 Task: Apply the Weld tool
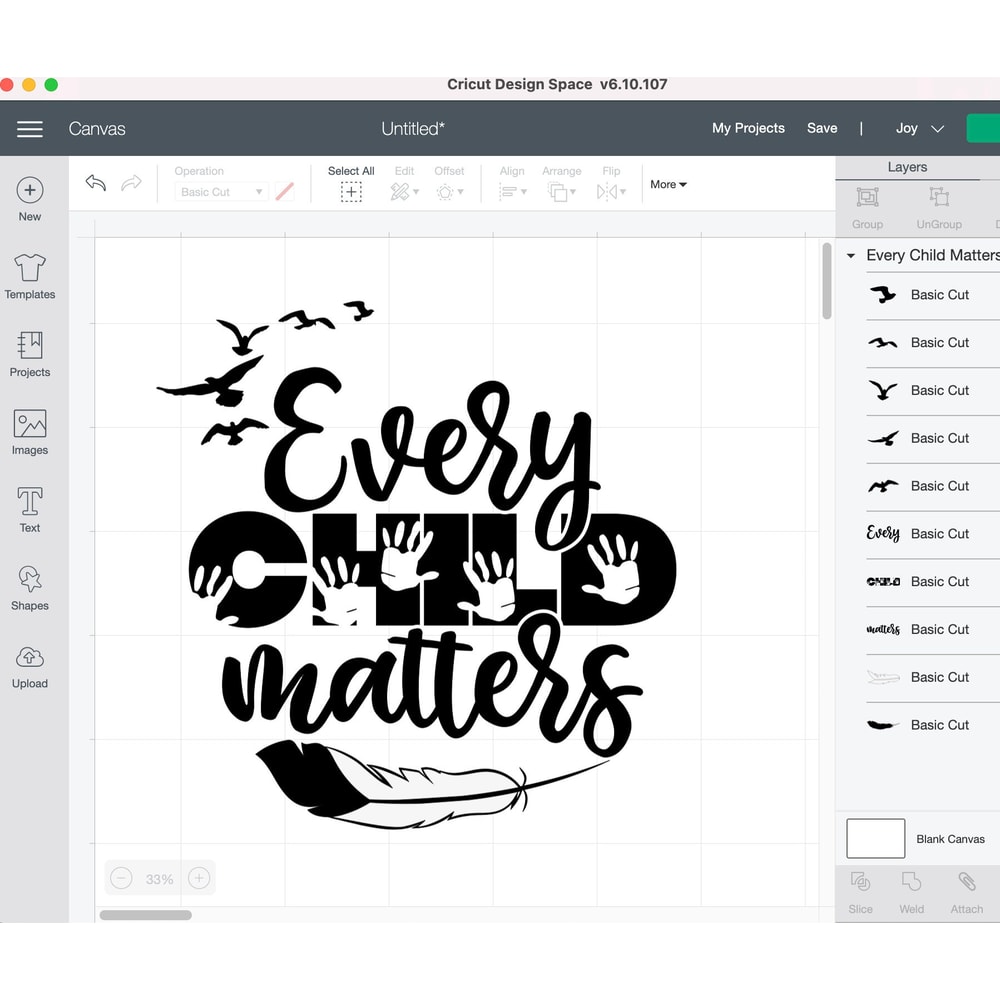pos(911,890)
